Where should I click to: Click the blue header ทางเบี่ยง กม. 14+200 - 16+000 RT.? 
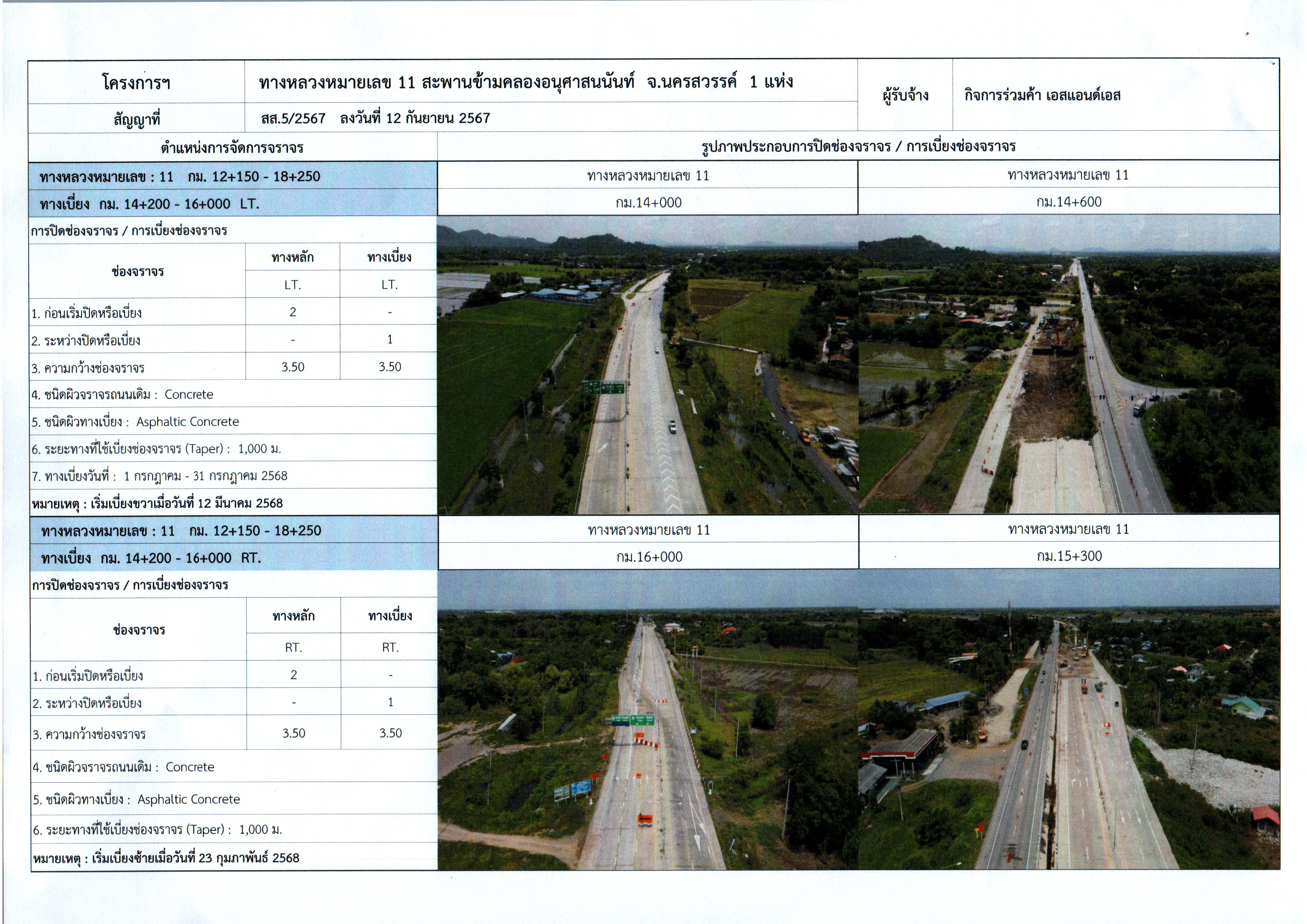151,558
